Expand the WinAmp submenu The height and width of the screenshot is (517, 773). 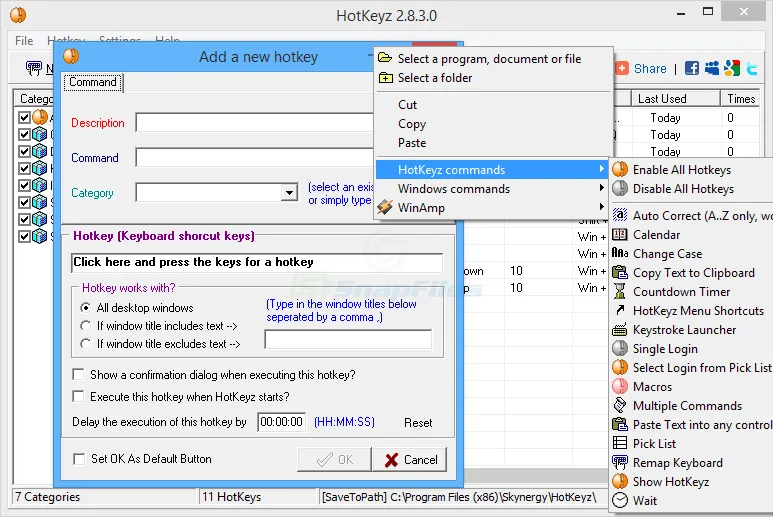pos(492,207)
